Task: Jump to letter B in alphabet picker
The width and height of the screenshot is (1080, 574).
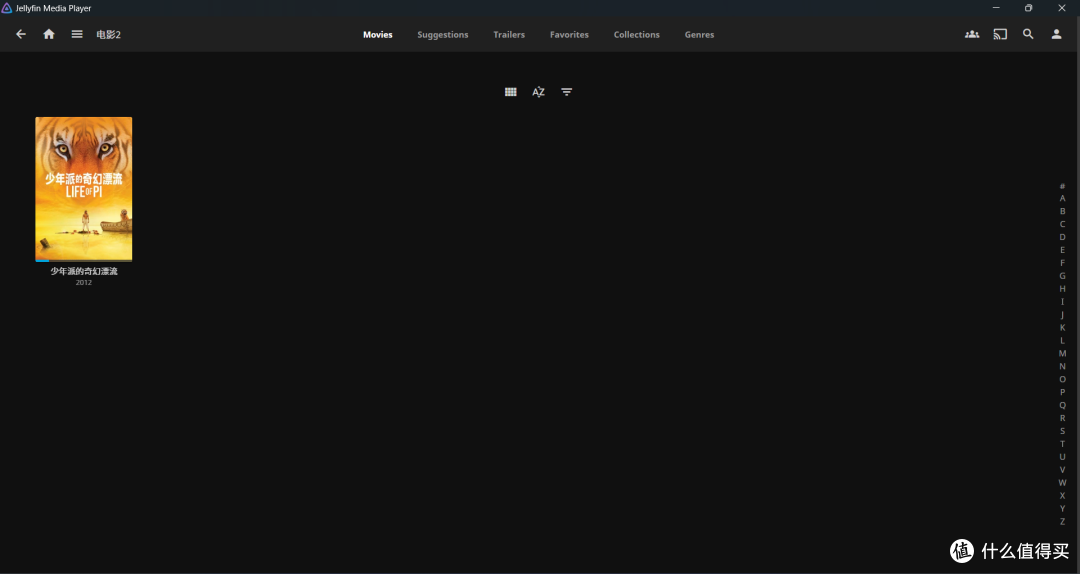Action: click(x=1062, y=212)
